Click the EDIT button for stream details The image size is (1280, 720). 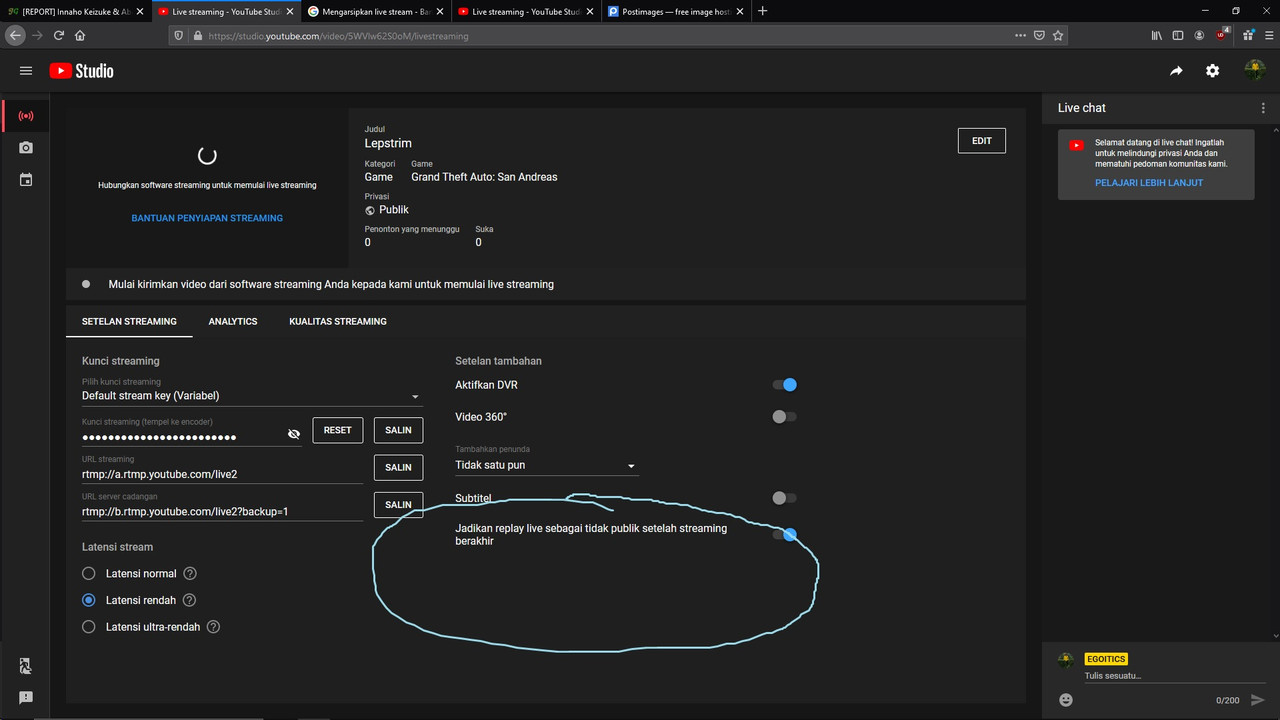click(982, 141)
